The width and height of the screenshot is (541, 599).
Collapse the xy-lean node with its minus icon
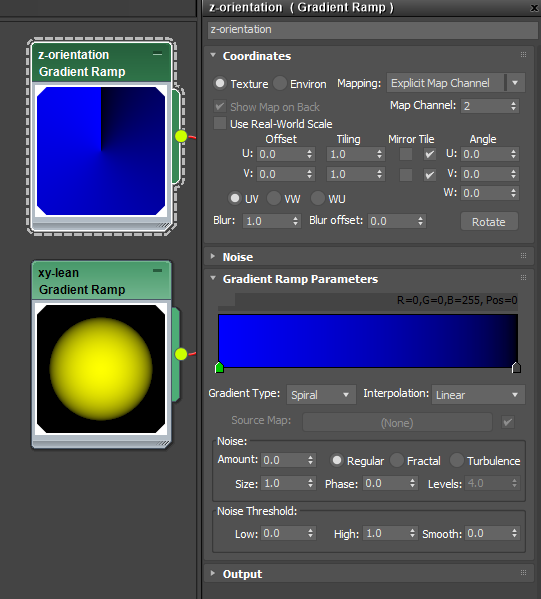(157, 270)
